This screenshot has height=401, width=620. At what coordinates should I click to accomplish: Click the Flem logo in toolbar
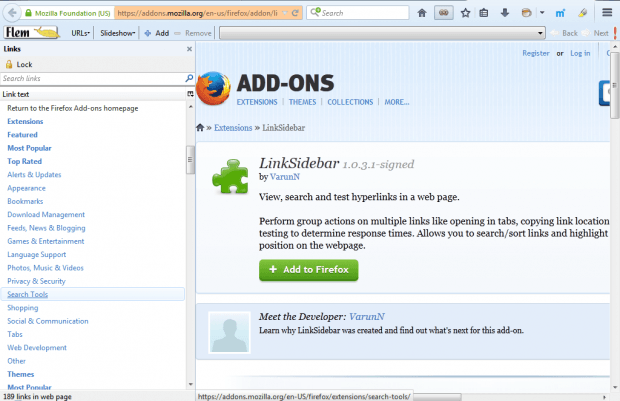pyautogui.click(x=32, y=32)
